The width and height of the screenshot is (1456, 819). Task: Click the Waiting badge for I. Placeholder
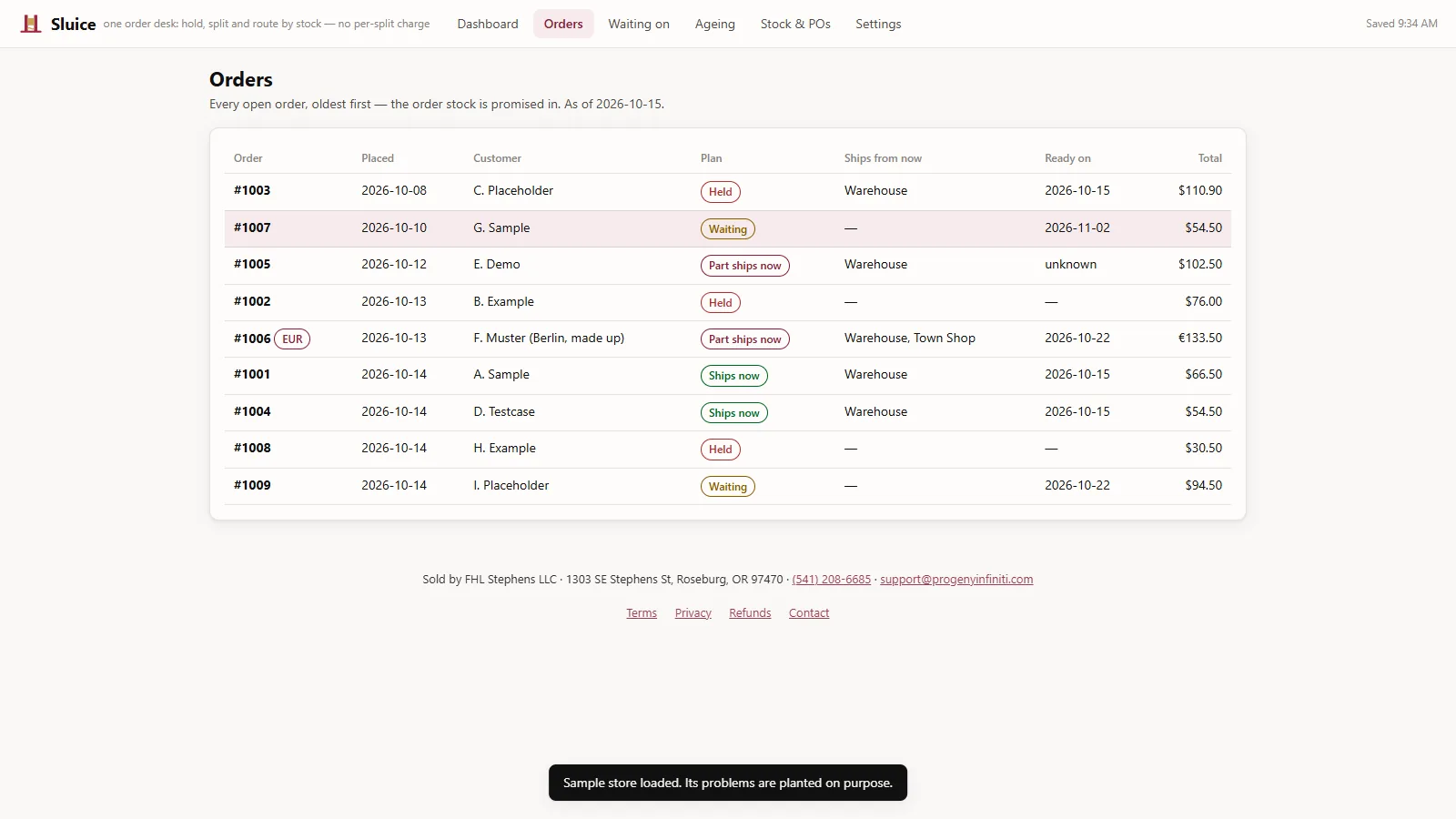[x=728, y=487]
